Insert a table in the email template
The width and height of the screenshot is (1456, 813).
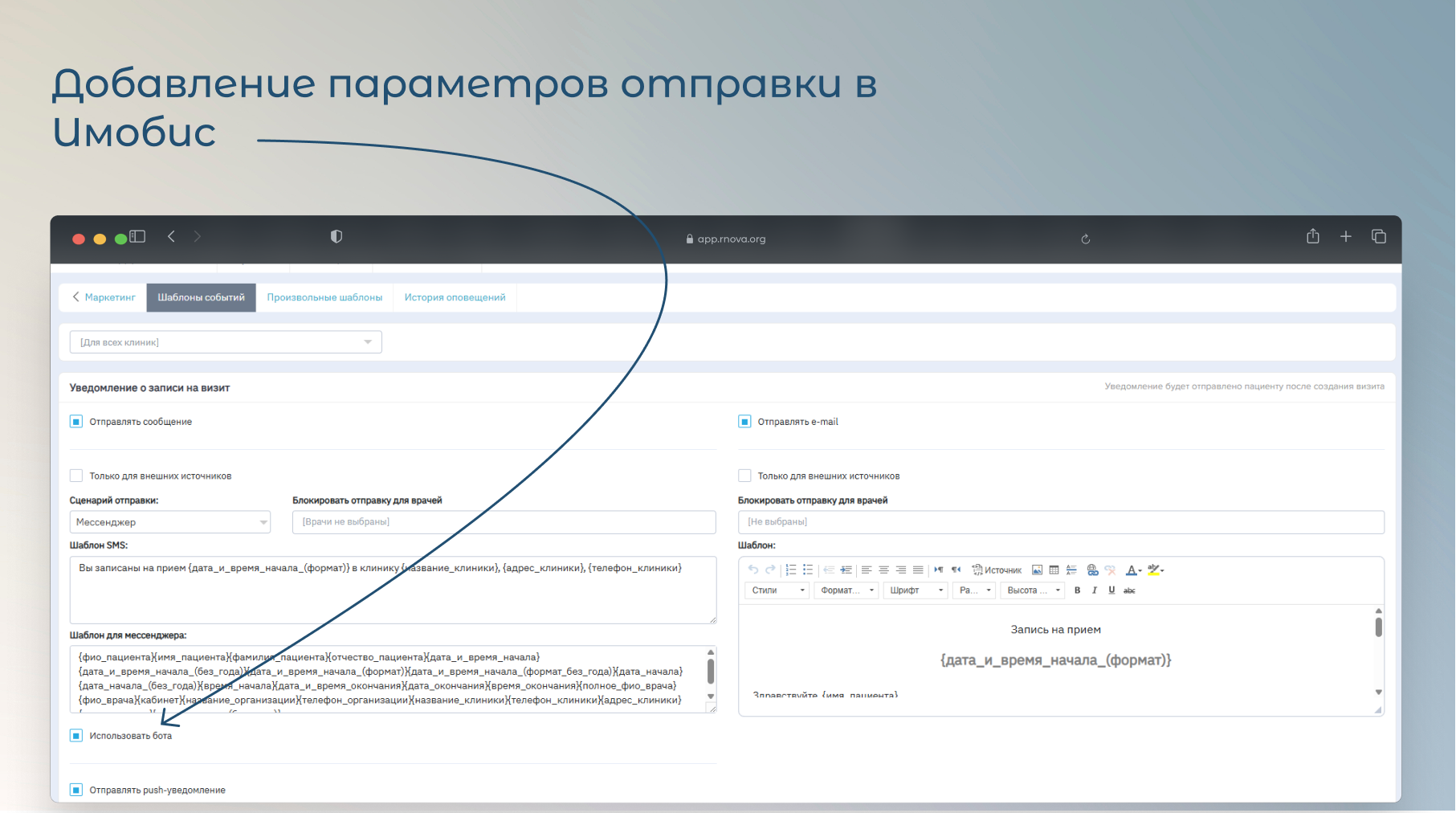click(x=1054, y=570)
